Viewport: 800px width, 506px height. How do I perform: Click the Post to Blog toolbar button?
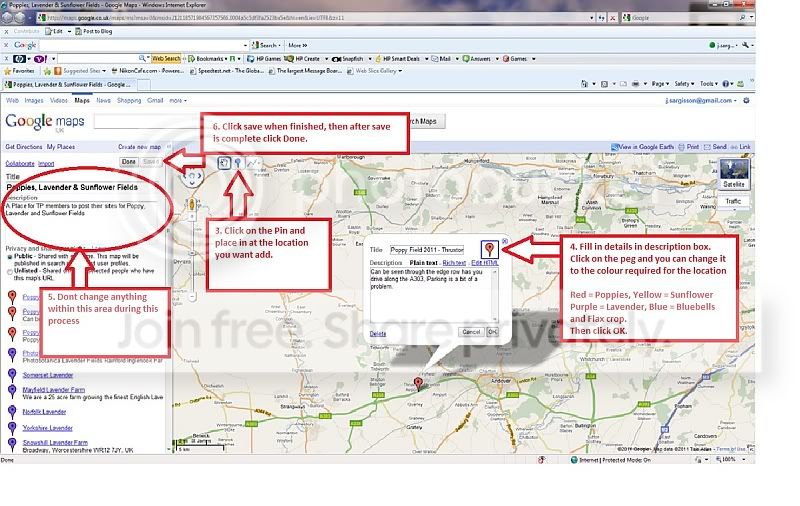93,31
